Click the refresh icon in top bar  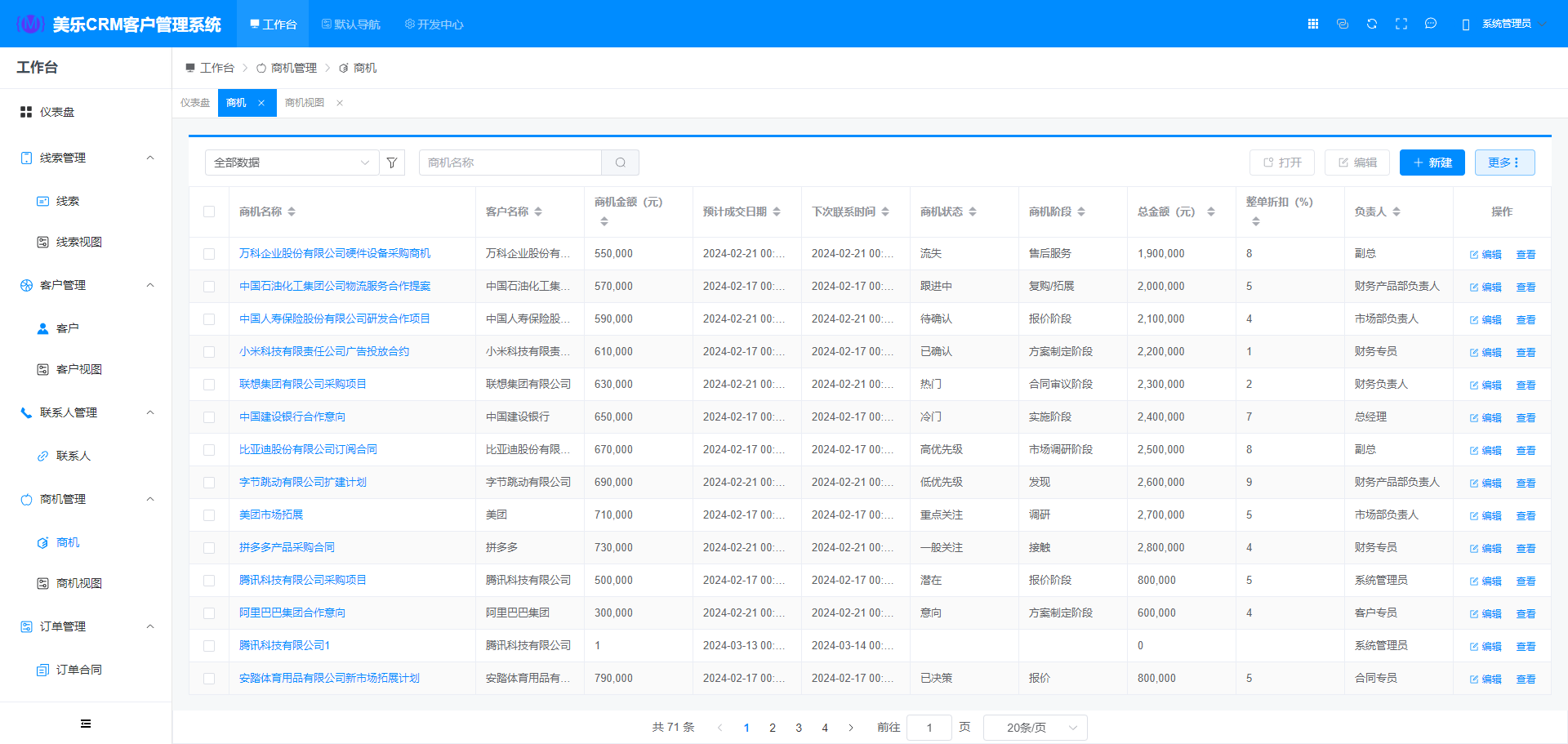click(1372, 24)
